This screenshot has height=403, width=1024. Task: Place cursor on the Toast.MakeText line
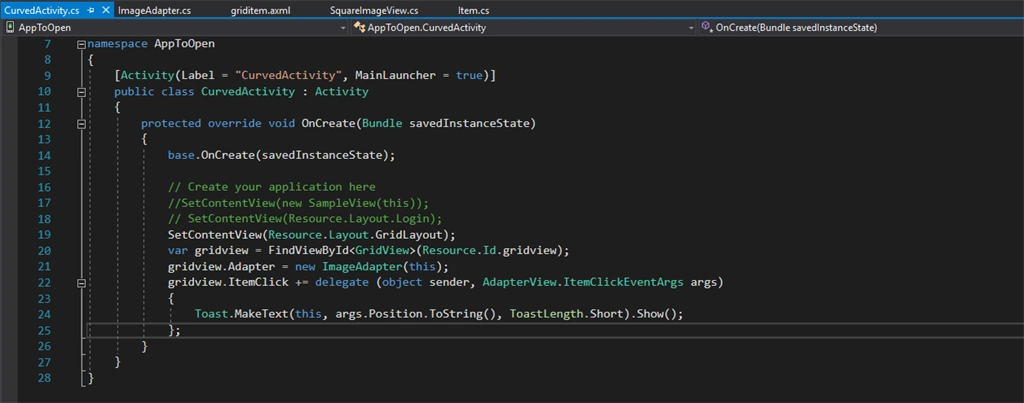coord(439,314)
